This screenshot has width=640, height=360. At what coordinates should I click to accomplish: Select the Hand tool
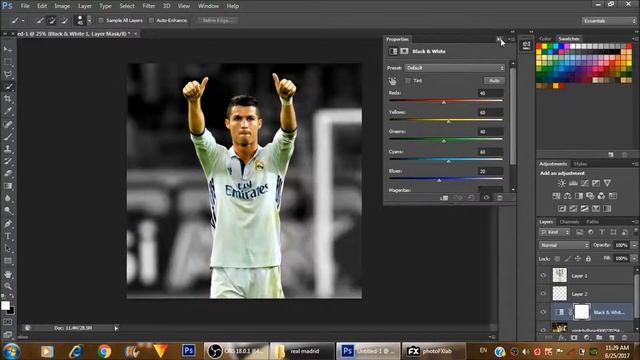pos(8,274)
